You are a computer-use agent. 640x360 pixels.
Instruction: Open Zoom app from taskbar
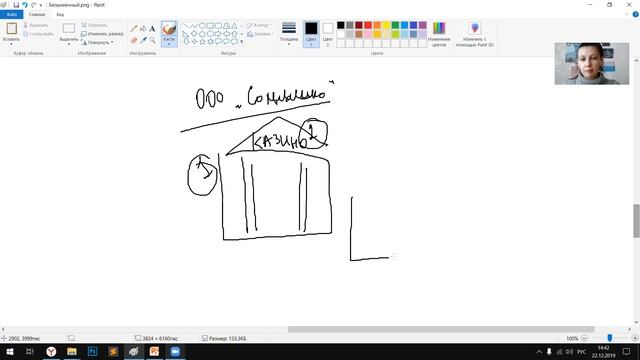(x=175, y=351)
